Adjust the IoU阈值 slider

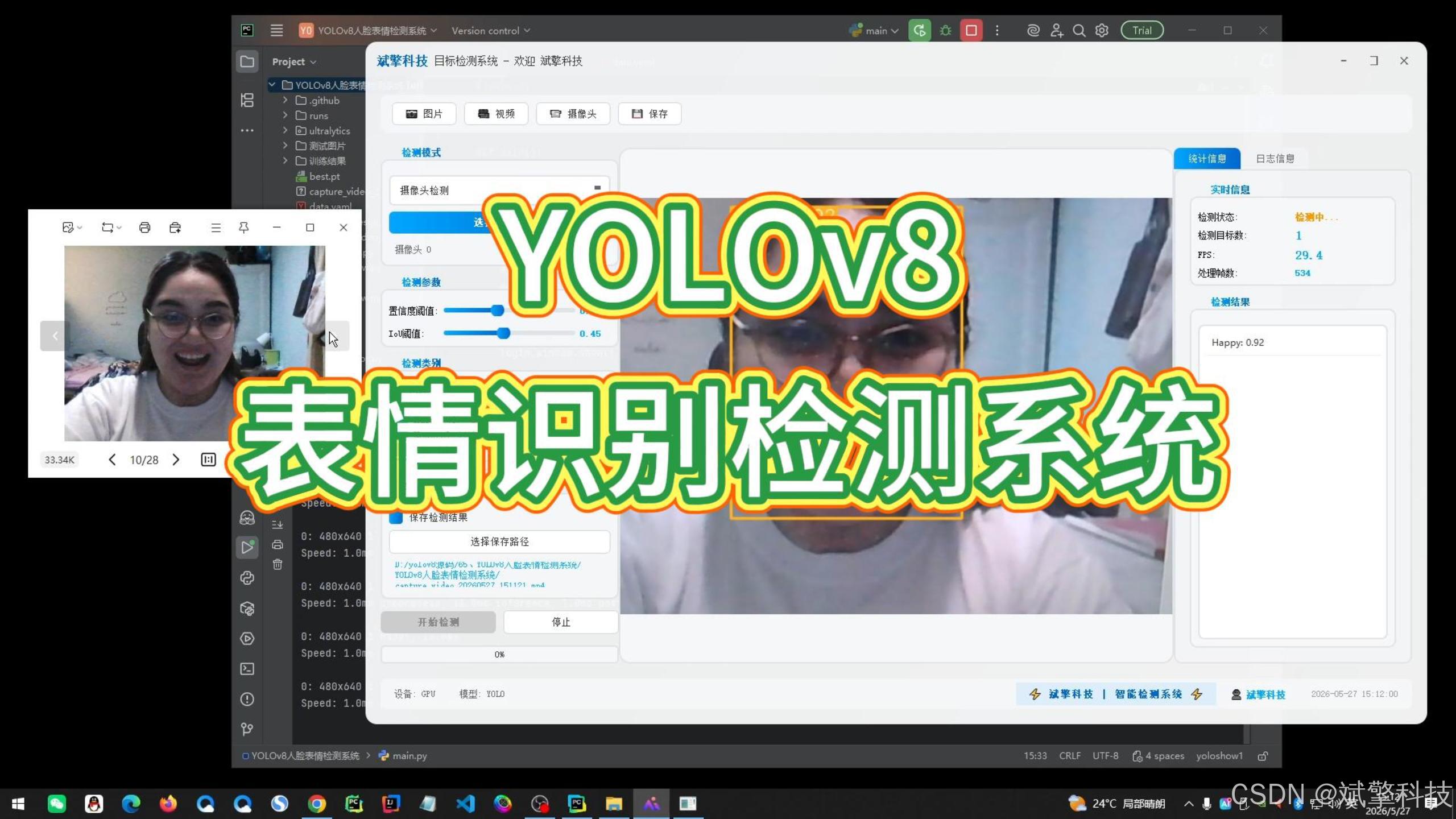tap(503, 333)
